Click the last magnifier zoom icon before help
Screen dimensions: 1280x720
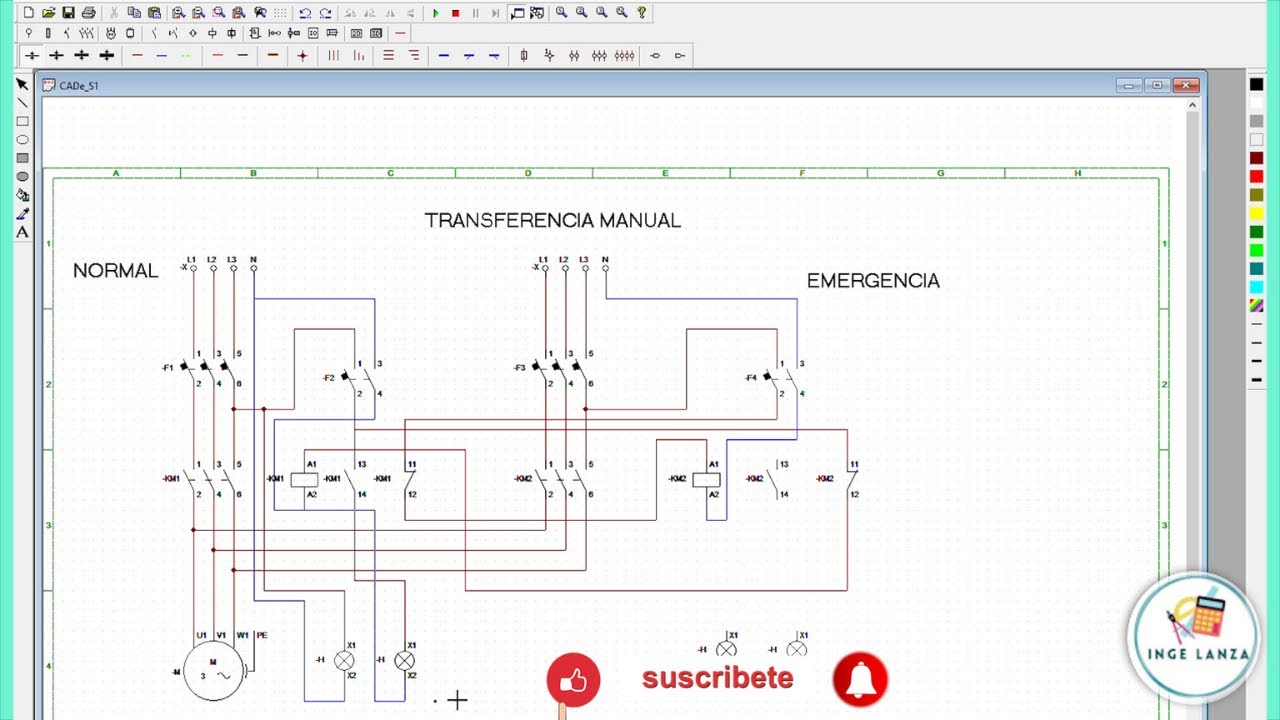click(x=621, y=13)
